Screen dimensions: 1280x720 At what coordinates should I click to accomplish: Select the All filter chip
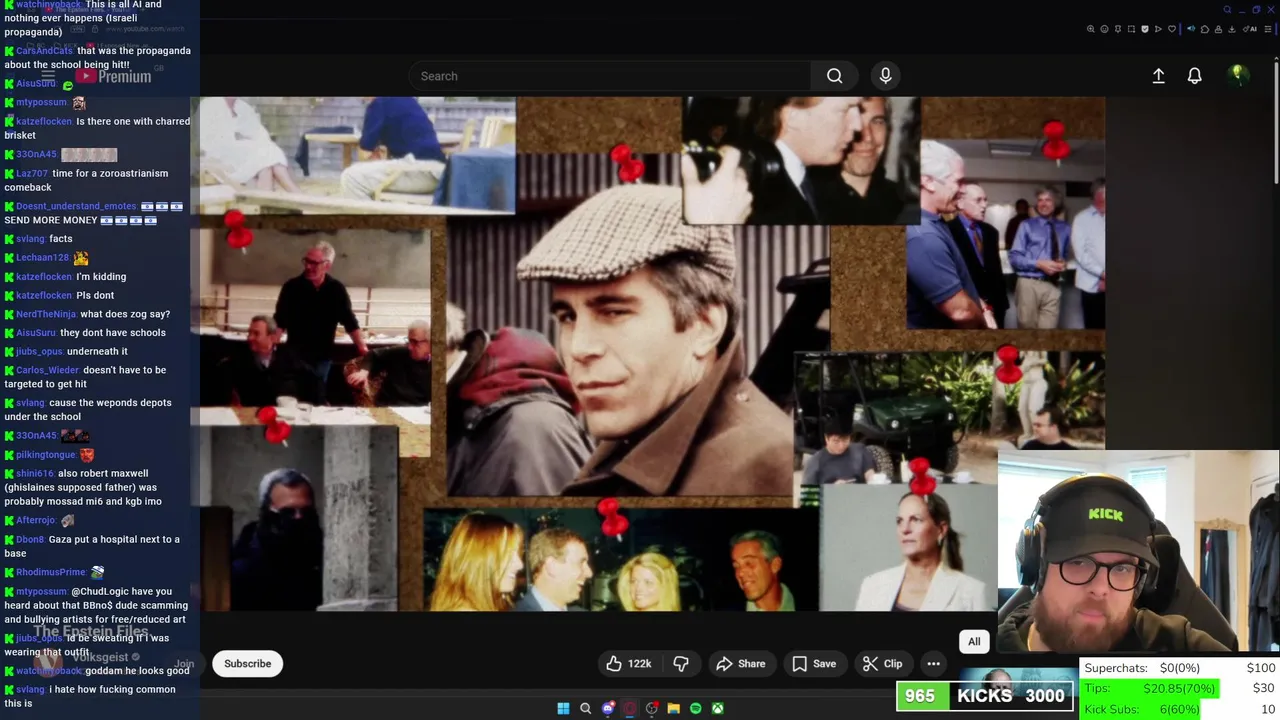(x=974, y=641)
